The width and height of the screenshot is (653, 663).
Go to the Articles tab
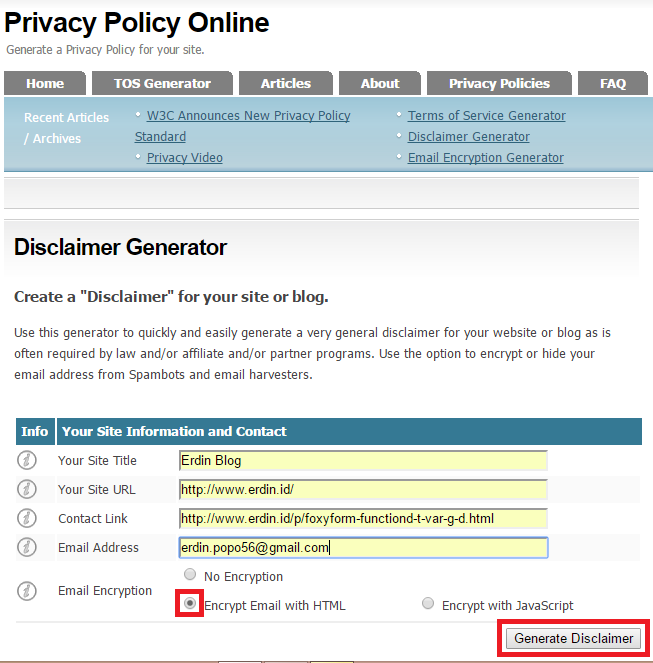[286, 83]
